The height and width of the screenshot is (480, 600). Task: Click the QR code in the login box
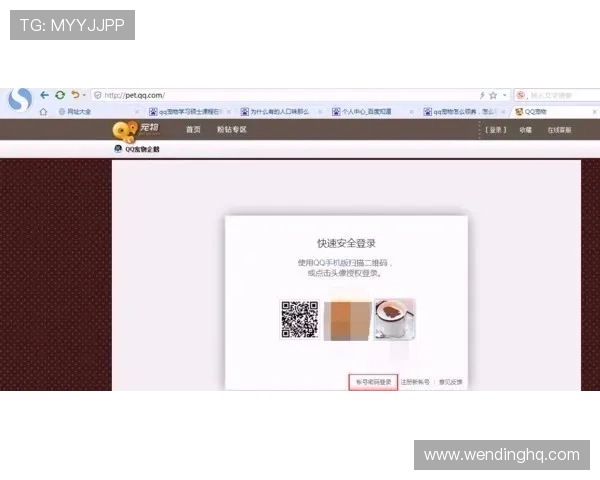(300, 320)
